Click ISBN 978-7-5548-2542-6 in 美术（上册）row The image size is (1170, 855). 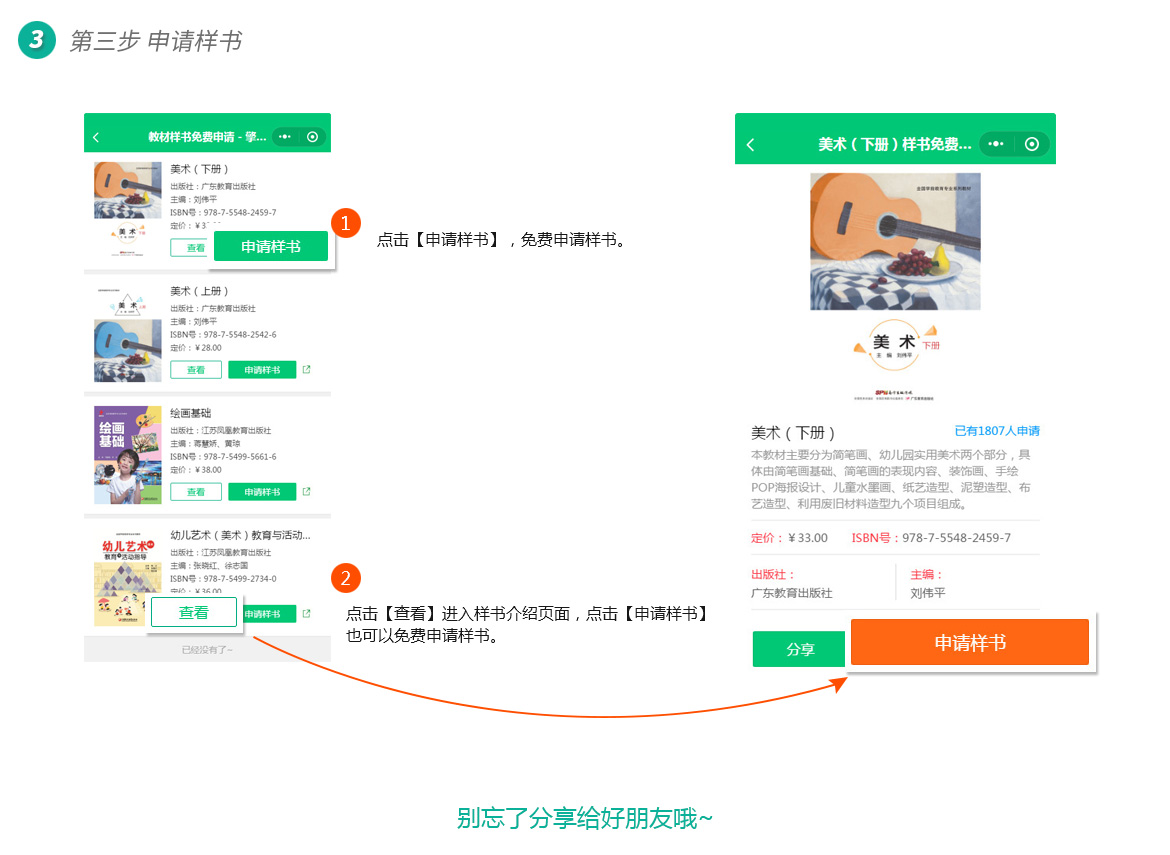click(x=223, y=334)
